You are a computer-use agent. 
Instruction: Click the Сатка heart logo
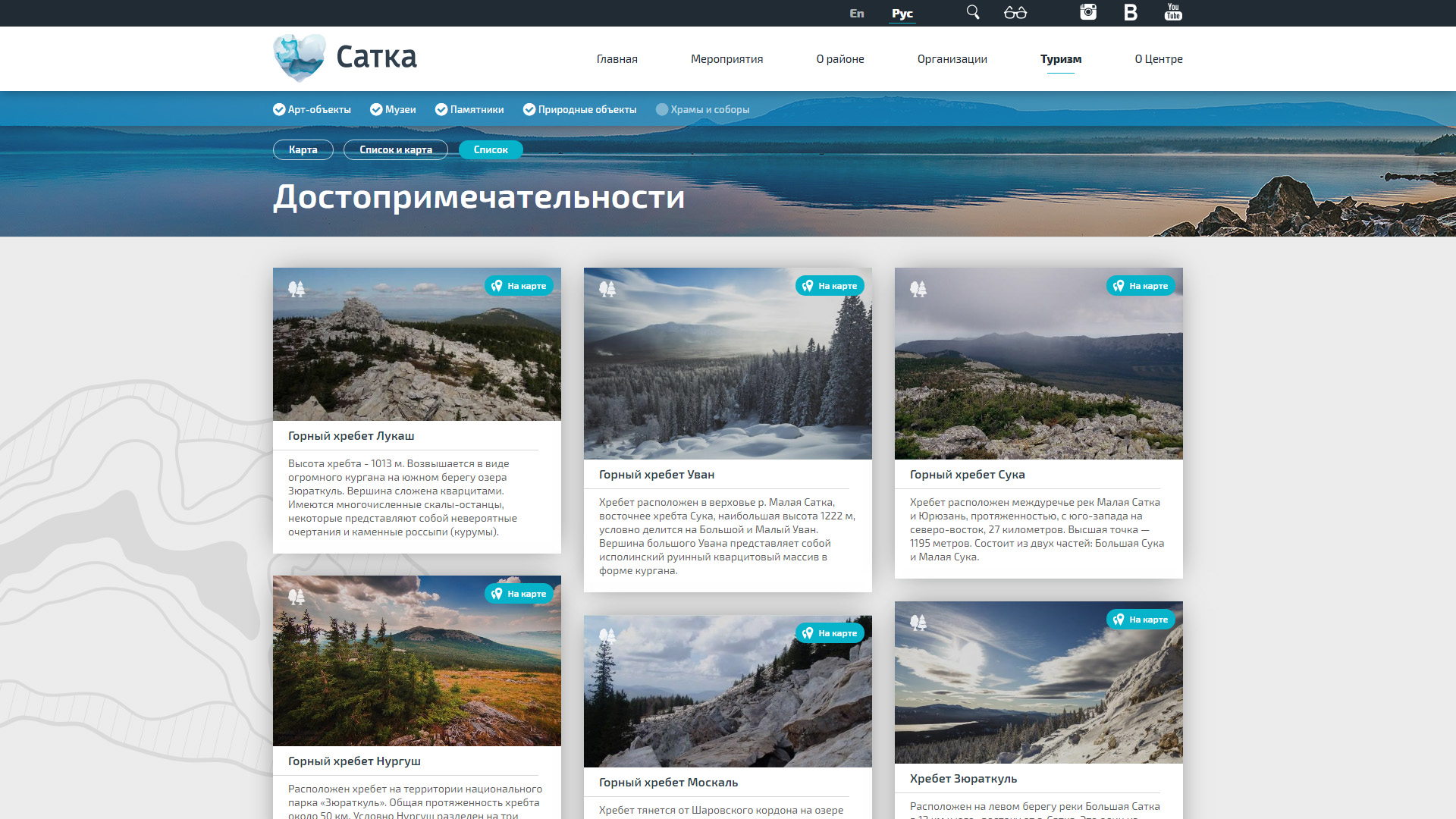click(300, 58)
